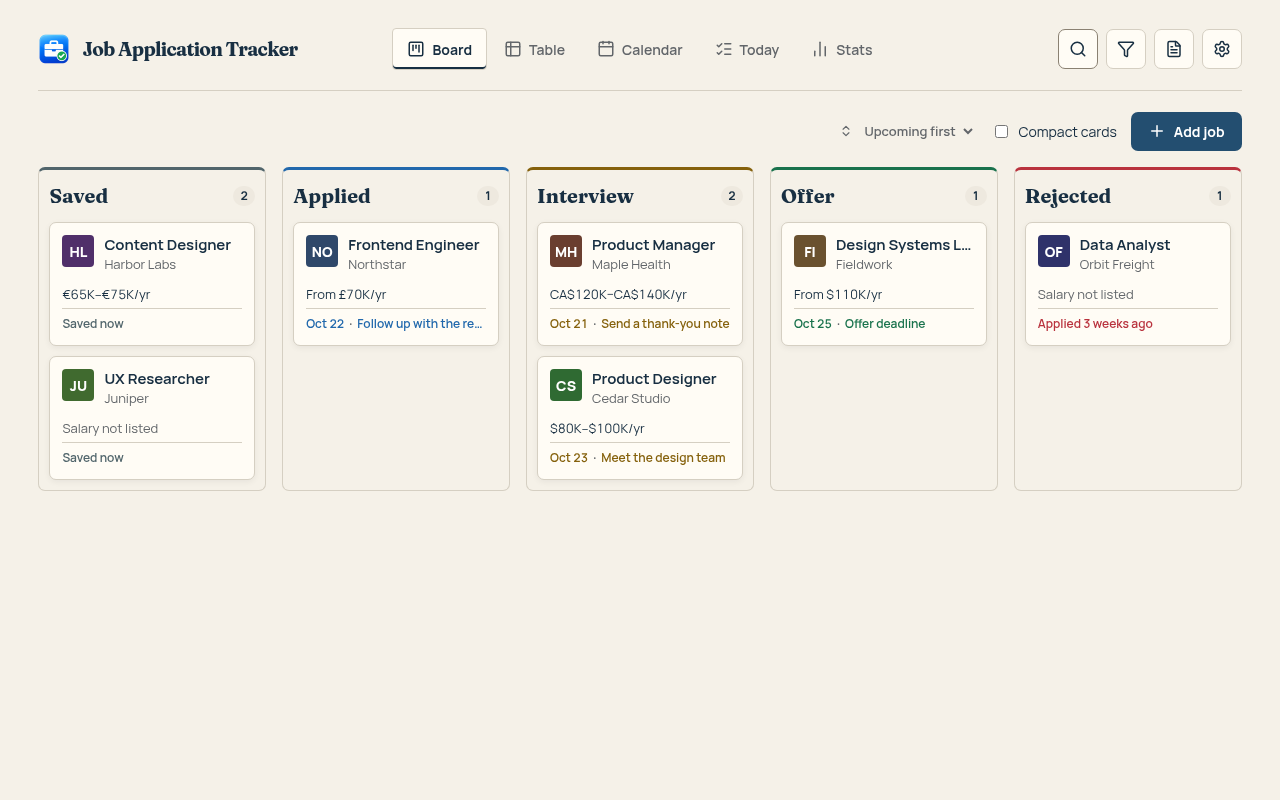1280x800 pixels.
Task: Open the UX Researcher job title
Action: pos(157,379)
